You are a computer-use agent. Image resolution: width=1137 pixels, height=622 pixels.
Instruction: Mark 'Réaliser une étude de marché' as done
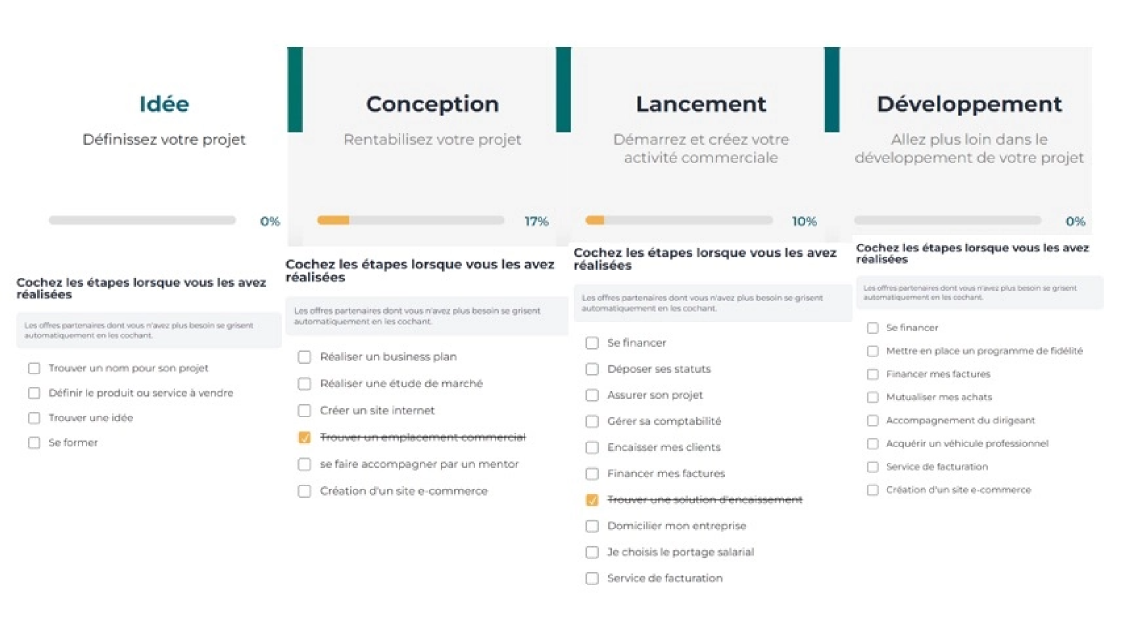tap(305, 384)
